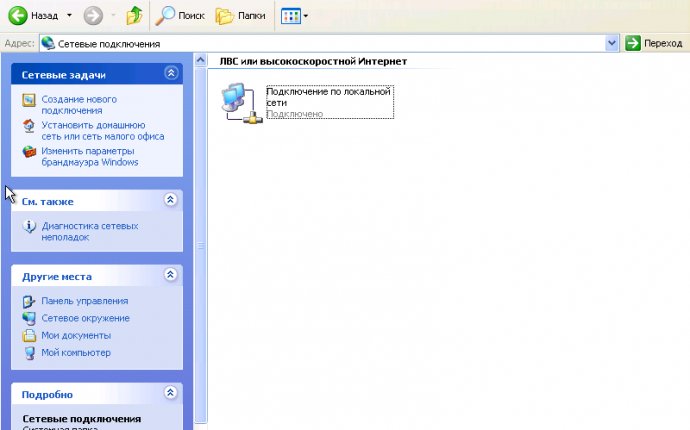Click the ЛВС или высокоскоростной Интернет heading
690x430 pixels.
313,61
